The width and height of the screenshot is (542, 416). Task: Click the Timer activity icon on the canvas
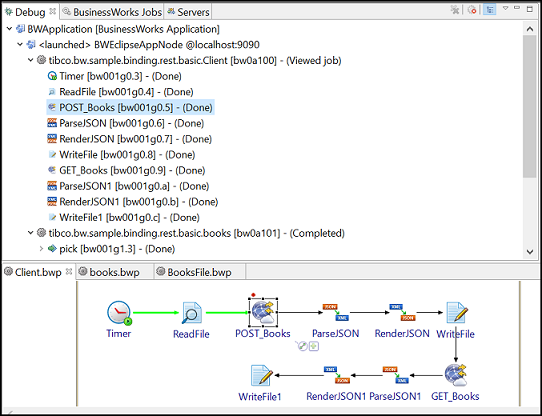(x=119, y=313)
